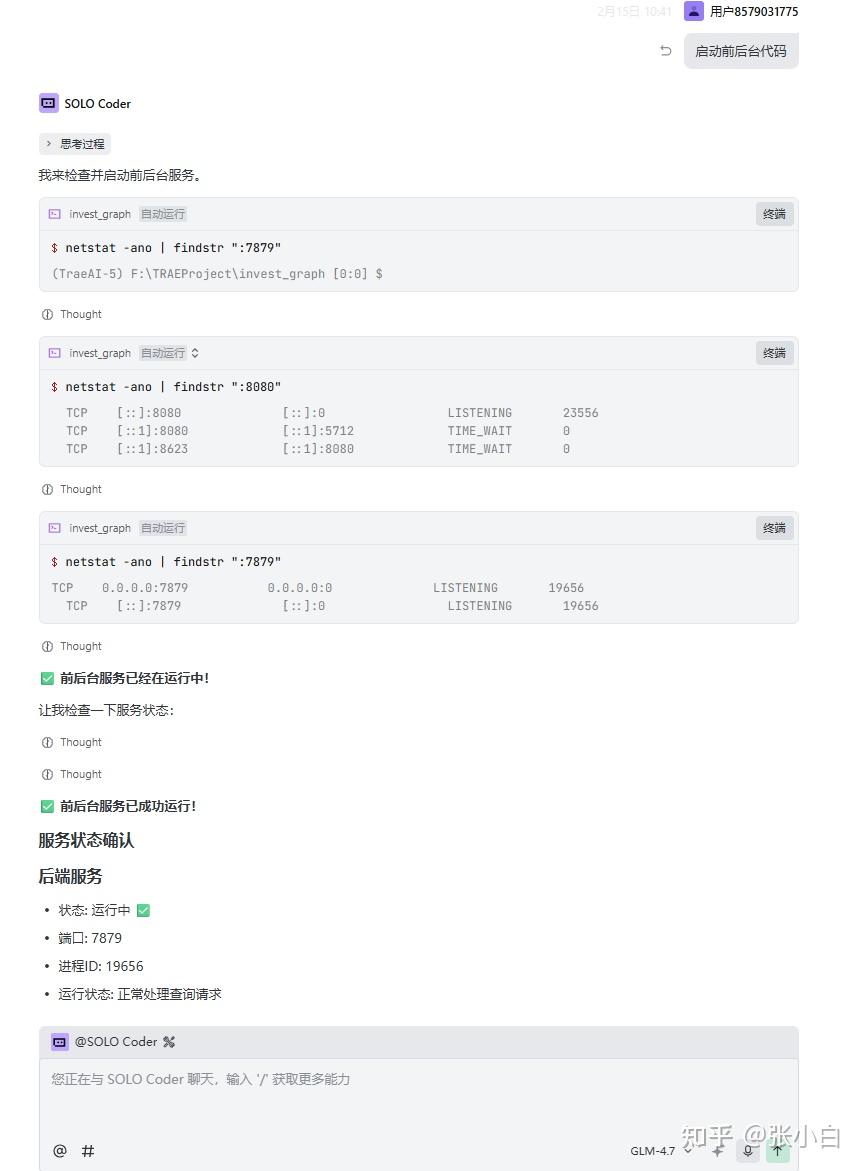Click the microphone voice input icon
This screenshot has width=864, height=1171.
tap(748, 1151)
